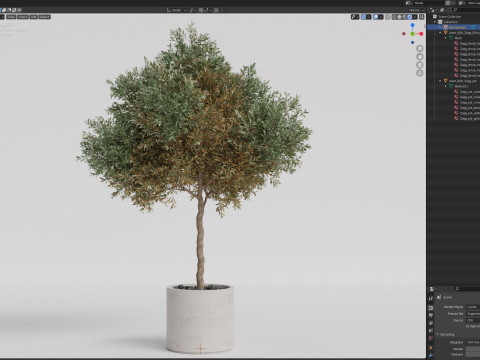
Task: Delete scene with the X button
Action: point(454,3)
